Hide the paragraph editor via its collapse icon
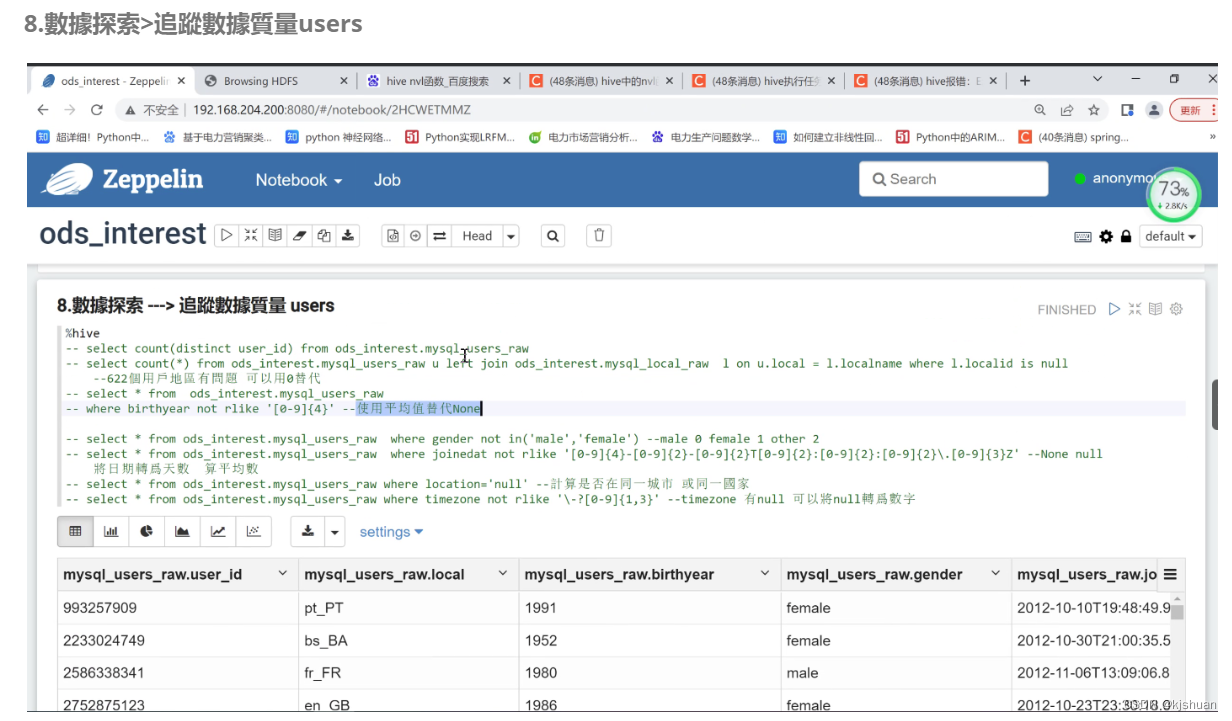1232x721 pixels. (1135, 309)
